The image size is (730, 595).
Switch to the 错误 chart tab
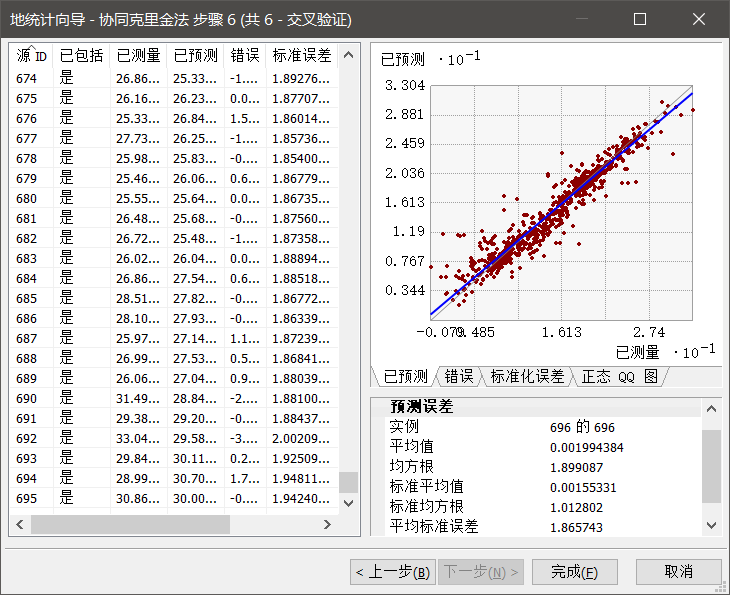(x=459, y=376)
